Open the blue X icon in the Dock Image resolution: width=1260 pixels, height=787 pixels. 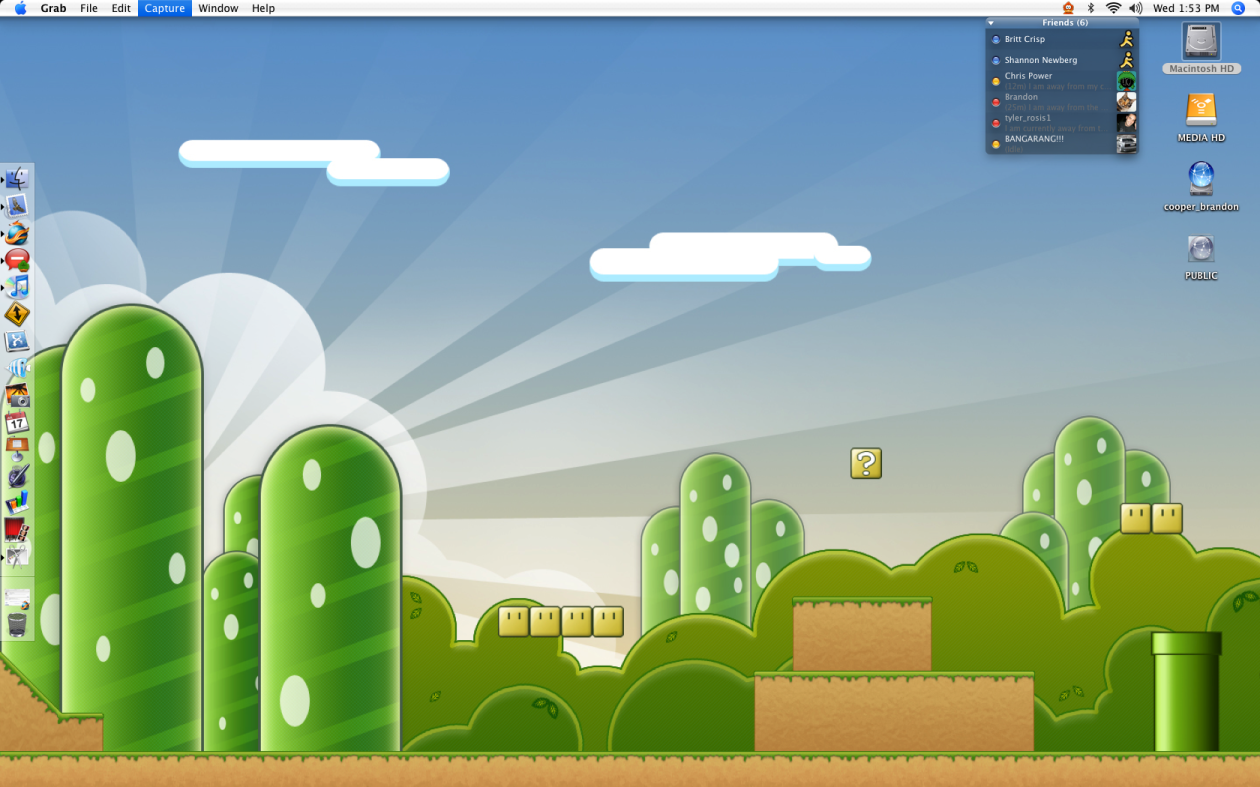(x=17, y=341)
